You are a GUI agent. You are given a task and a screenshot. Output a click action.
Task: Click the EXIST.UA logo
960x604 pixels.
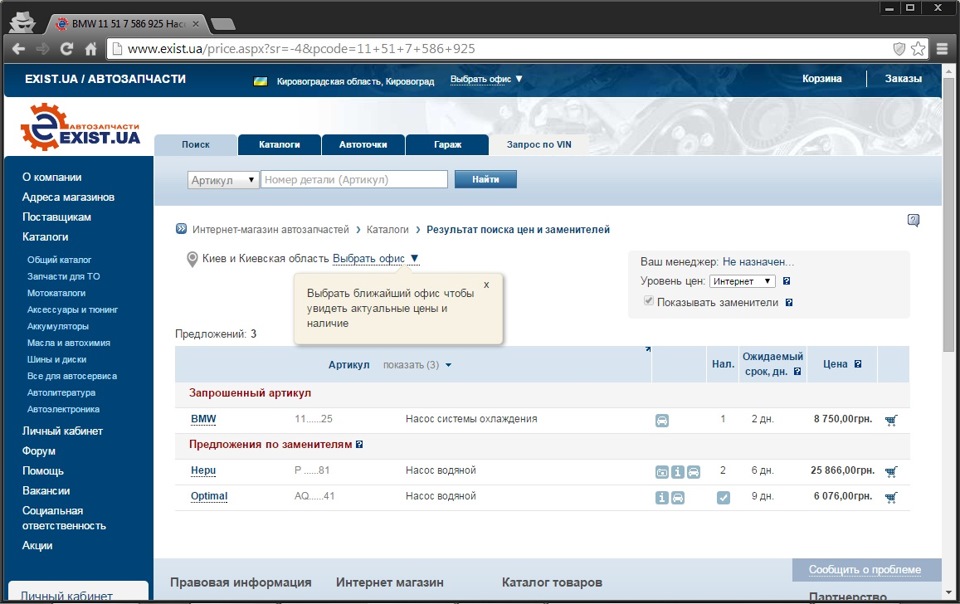point(80,127)
